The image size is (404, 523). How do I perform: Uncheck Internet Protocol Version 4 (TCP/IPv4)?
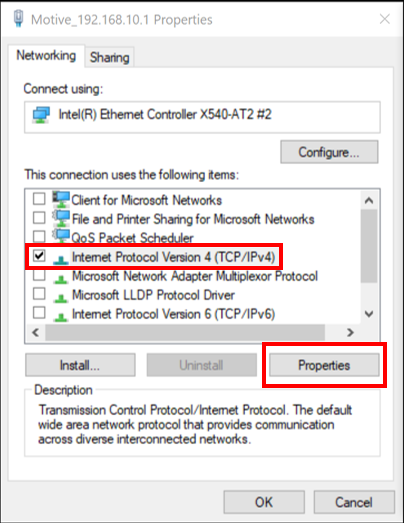tap(39, 256)
